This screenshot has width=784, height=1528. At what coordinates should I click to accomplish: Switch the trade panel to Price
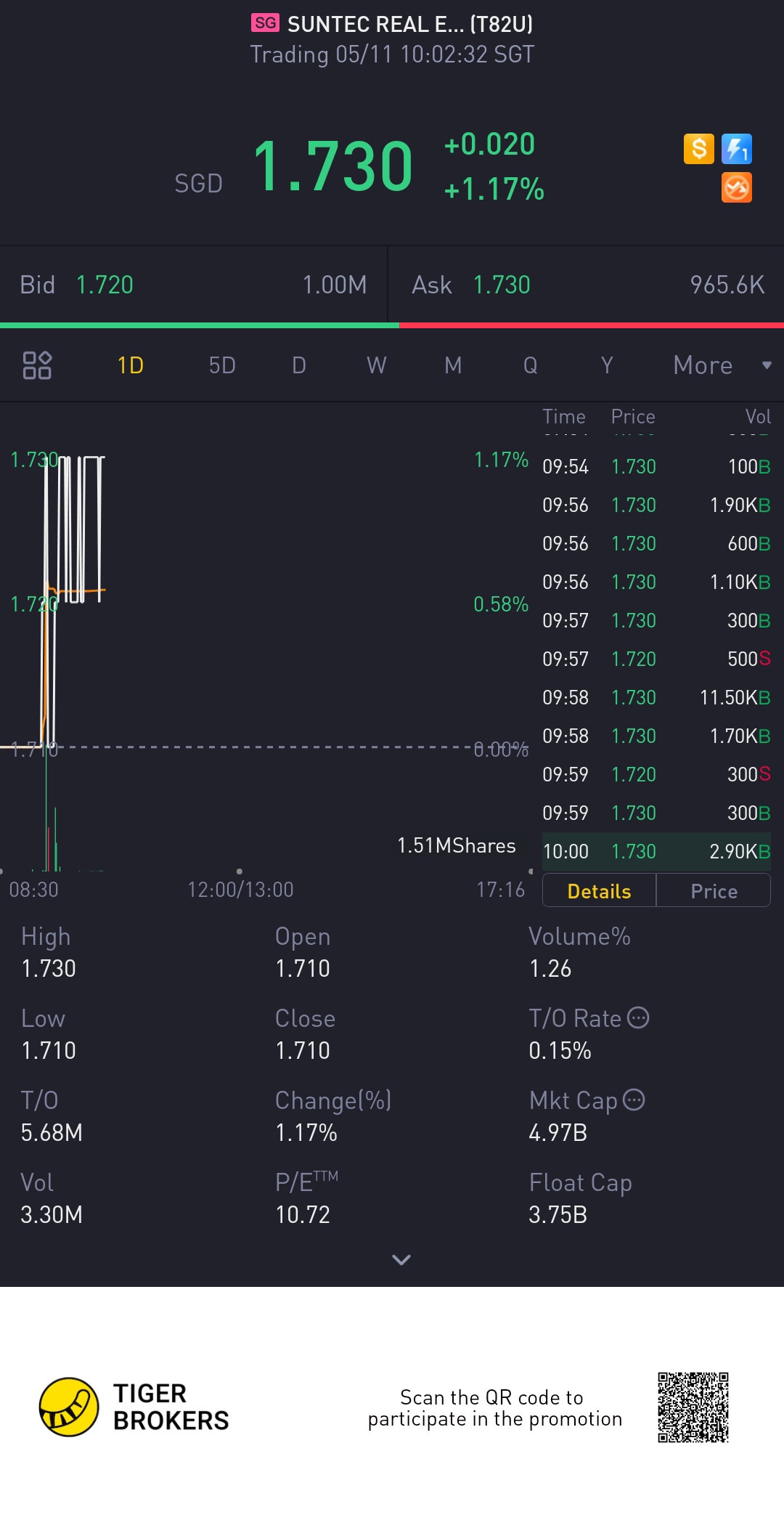point(714,891)
